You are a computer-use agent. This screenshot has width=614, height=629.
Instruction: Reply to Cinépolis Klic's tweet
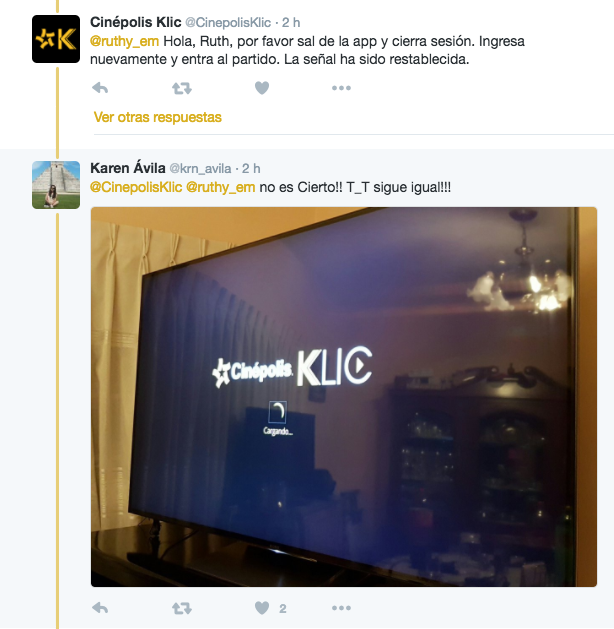tap(100, 88)
